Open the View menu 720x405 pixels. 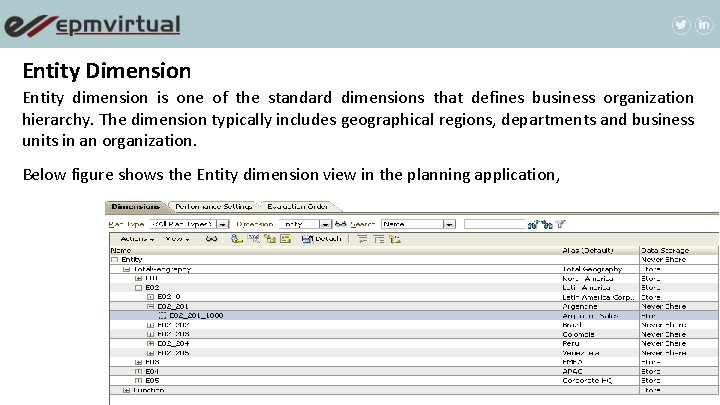177,239
